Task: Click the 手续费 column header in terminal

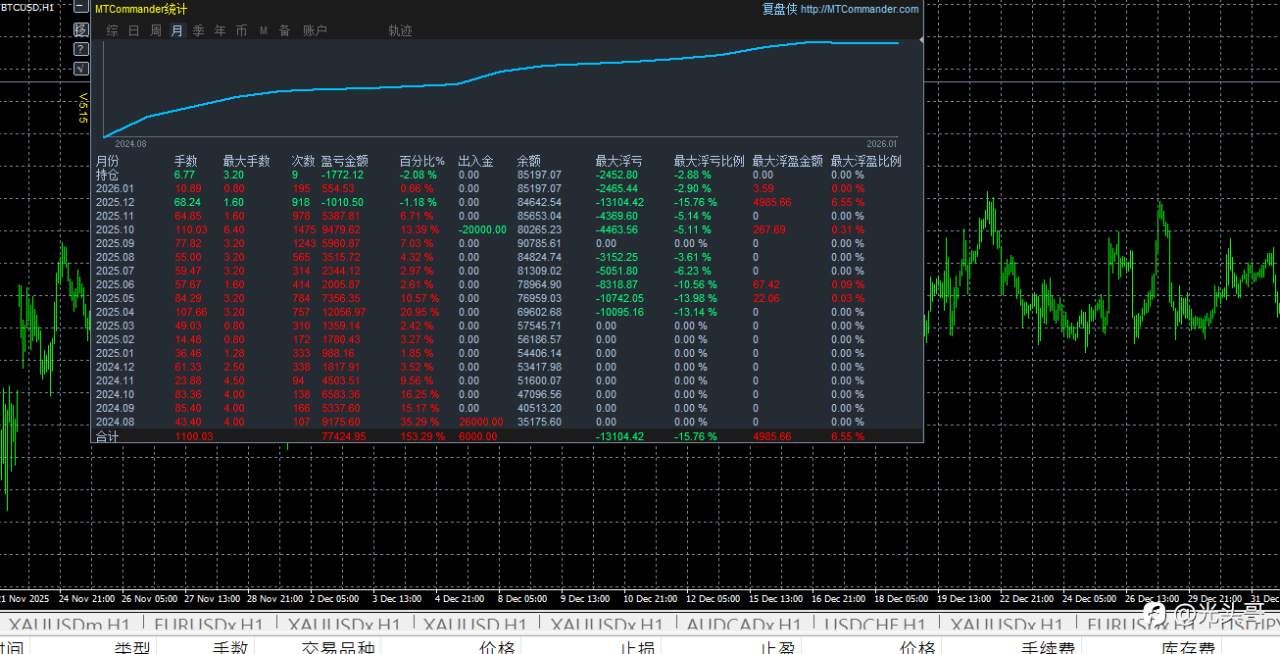Action: [1047, 647]
